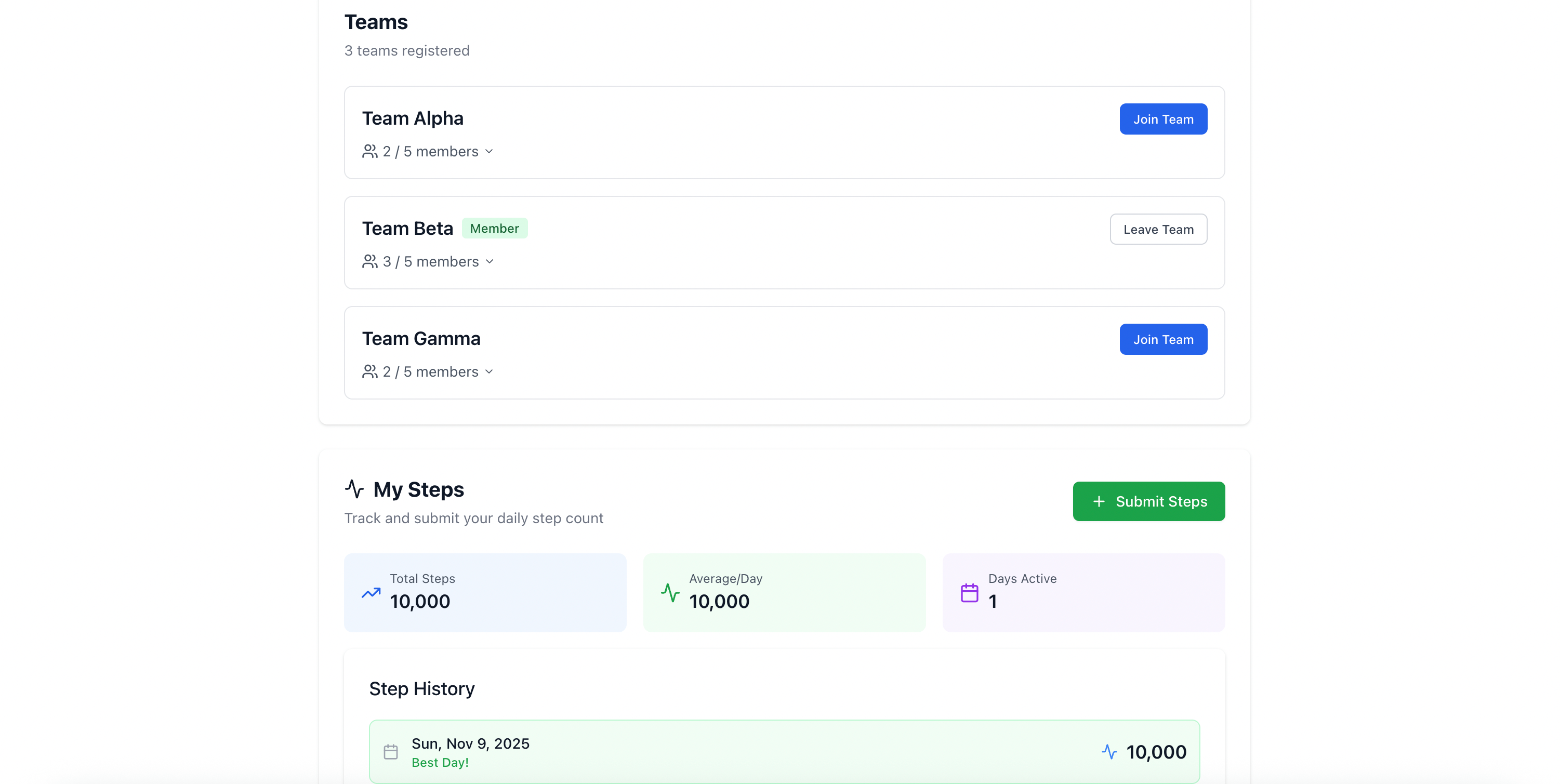Expand Team Alpha members chevron
The width and height of the screenshot is (1560, 784).
[490, 151]
